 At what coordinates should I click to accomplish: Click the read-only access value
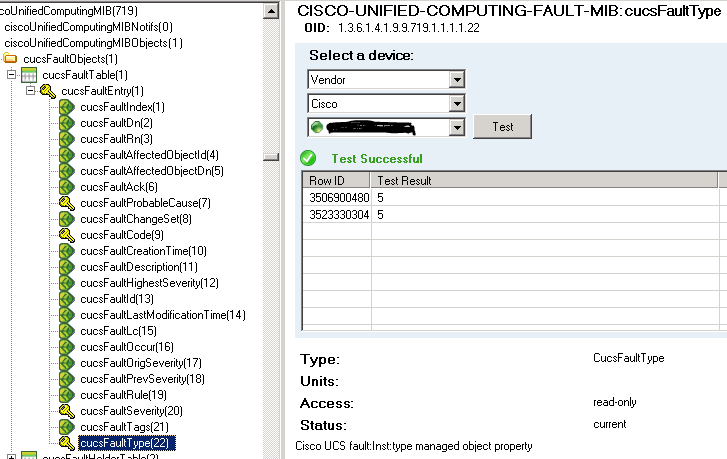click(615, 402)
